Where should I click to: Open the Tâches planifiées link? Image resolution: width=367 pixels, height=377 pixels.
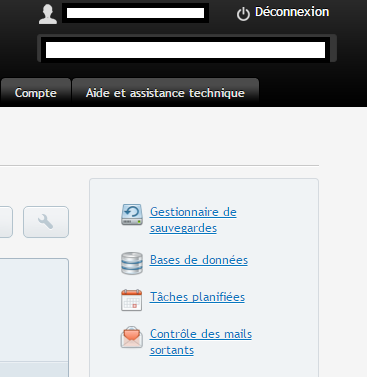[x=197, y=297]
